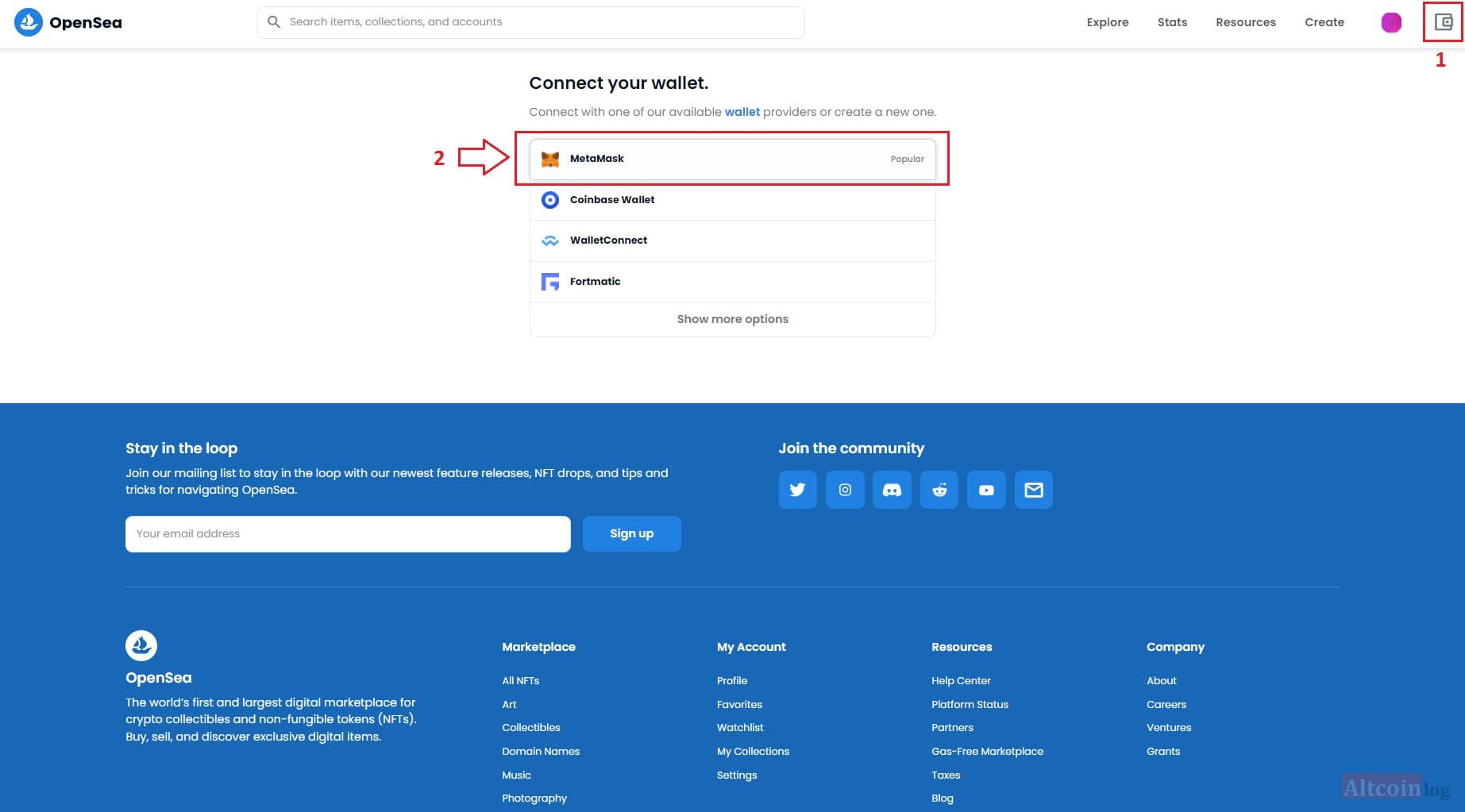Open the Stats menu
The image size is (1465, 812).
pos(1172,22)
